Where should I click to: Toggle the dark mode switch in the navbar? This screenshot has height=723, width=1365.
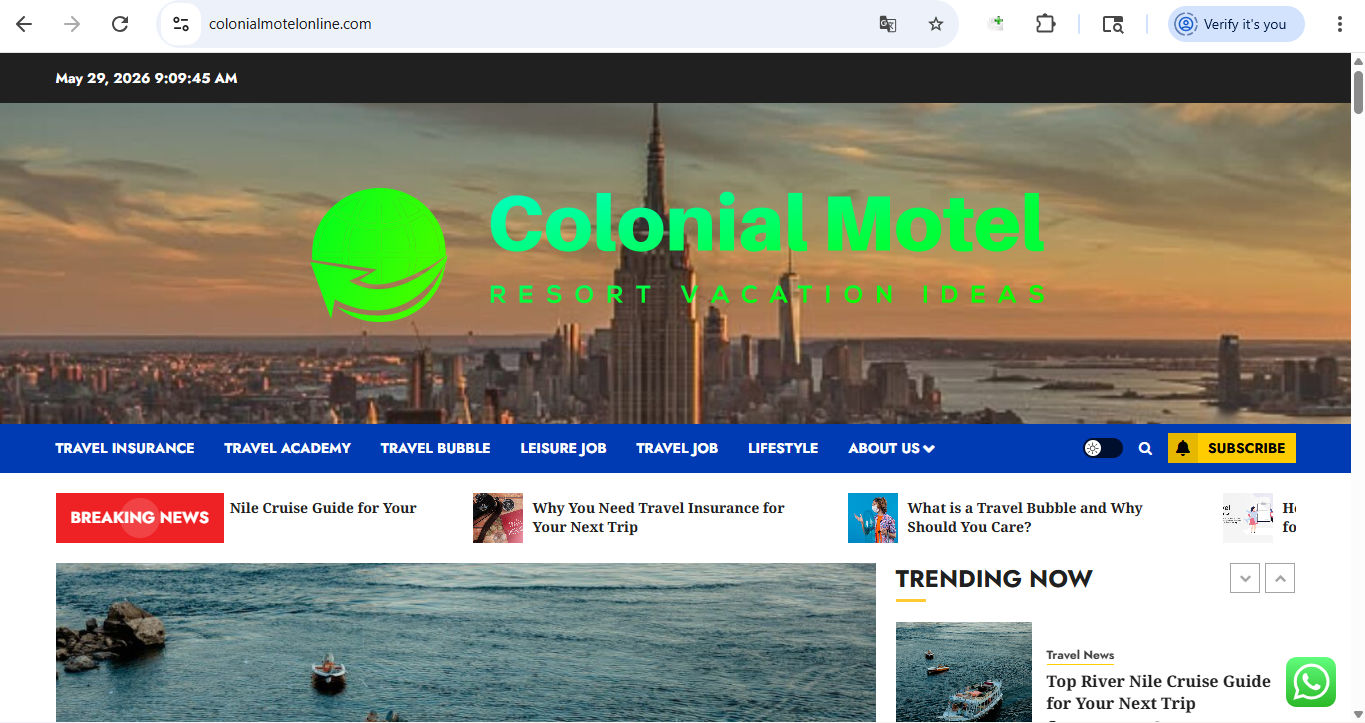click(1102, 448)
